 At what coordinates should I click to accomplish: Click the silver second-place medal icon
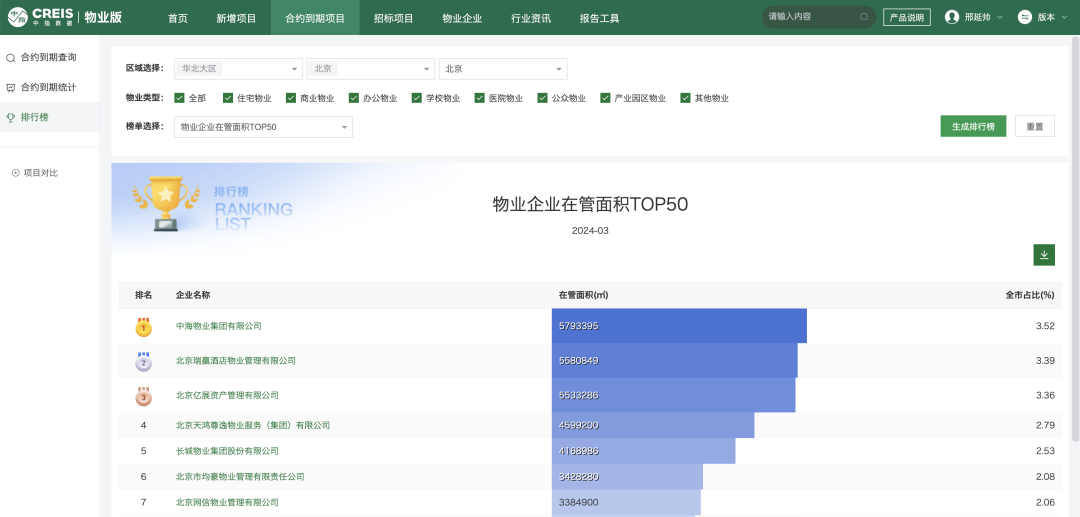[x=143, y=361]
